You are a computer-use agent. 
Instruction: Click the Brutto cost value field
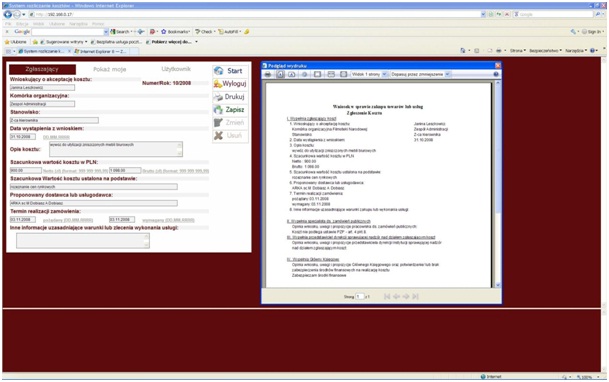pos(125,170)
